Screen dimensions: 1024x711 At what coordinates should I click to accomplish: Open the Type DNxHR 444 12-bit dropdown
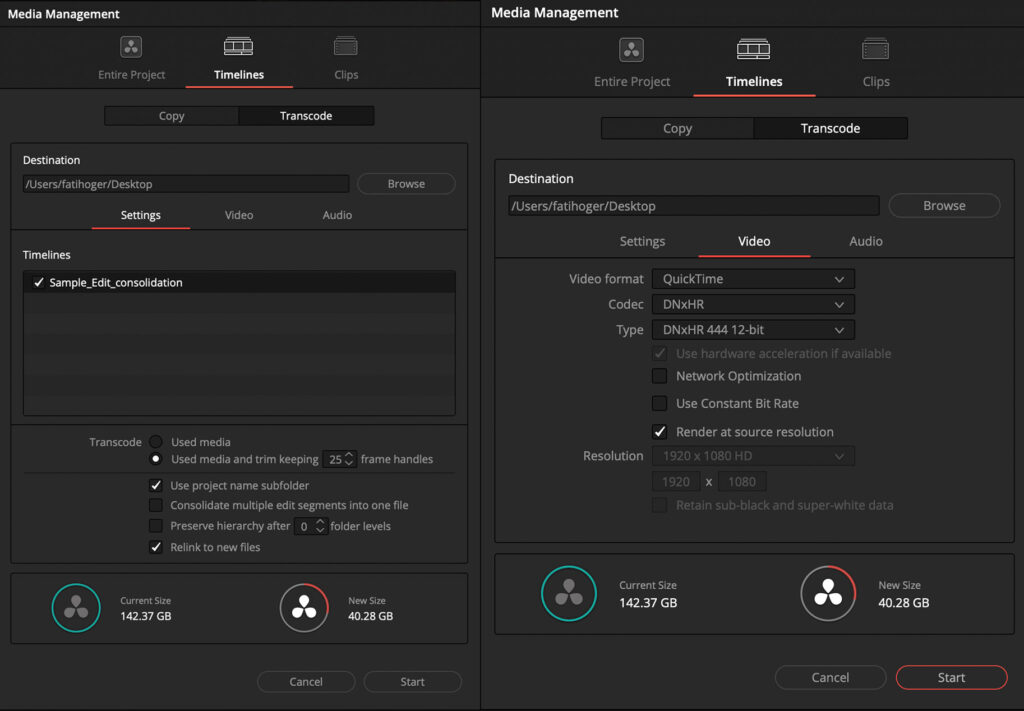point(753,330)
